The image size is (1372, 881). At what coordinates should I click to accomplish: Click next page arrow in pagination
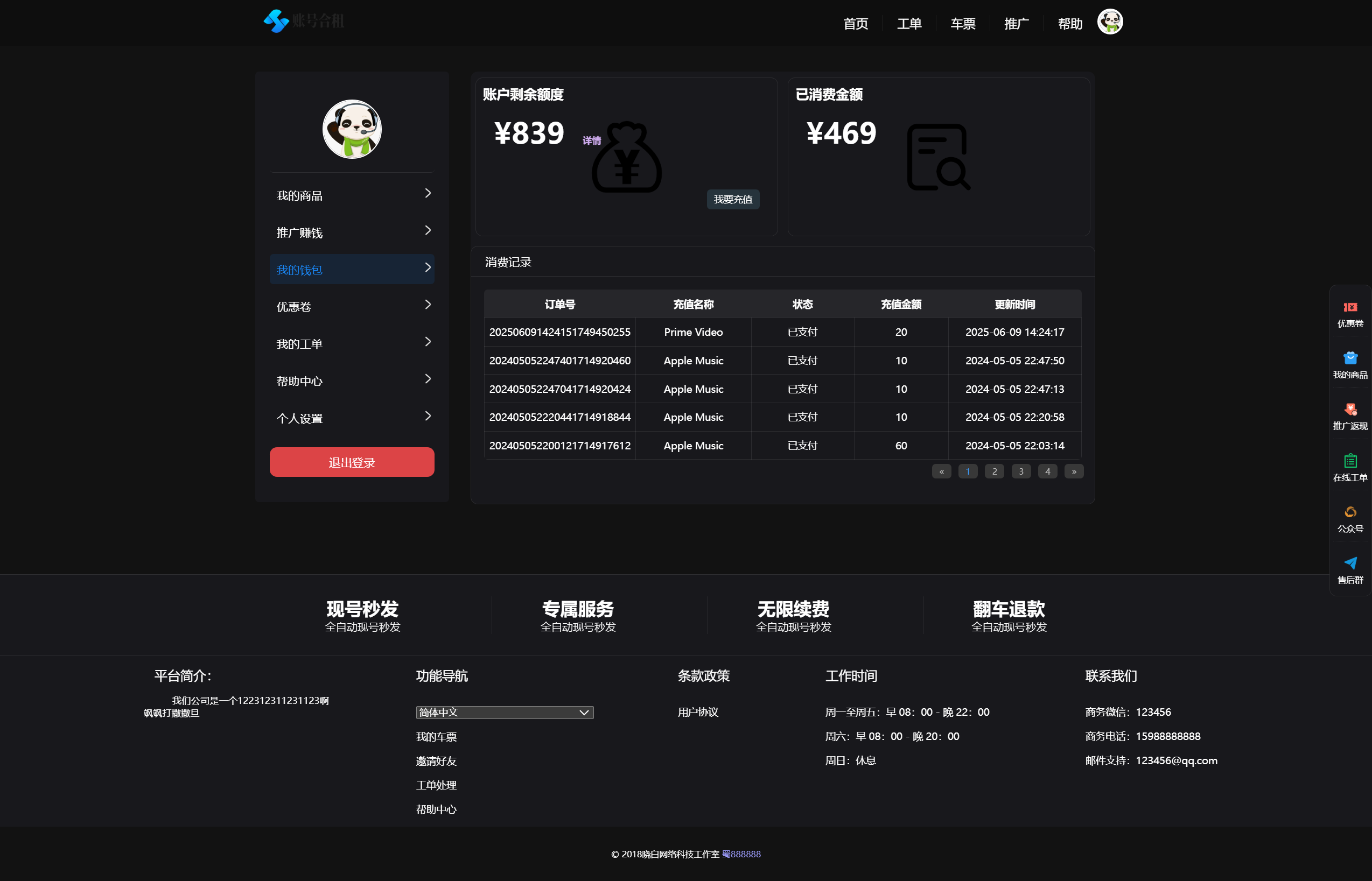point(1074,471)
